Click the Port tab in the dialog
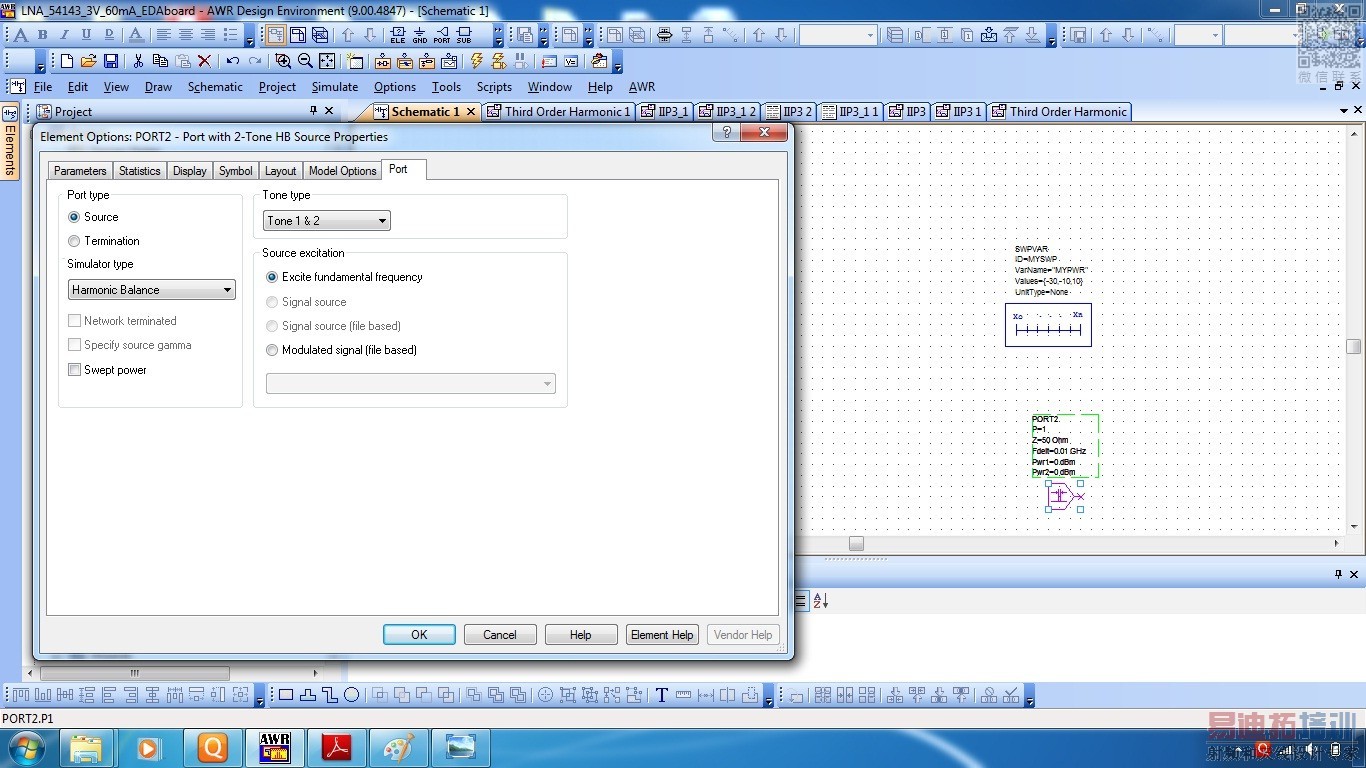Screen dimensions: 1366x768 click(398, 170)
